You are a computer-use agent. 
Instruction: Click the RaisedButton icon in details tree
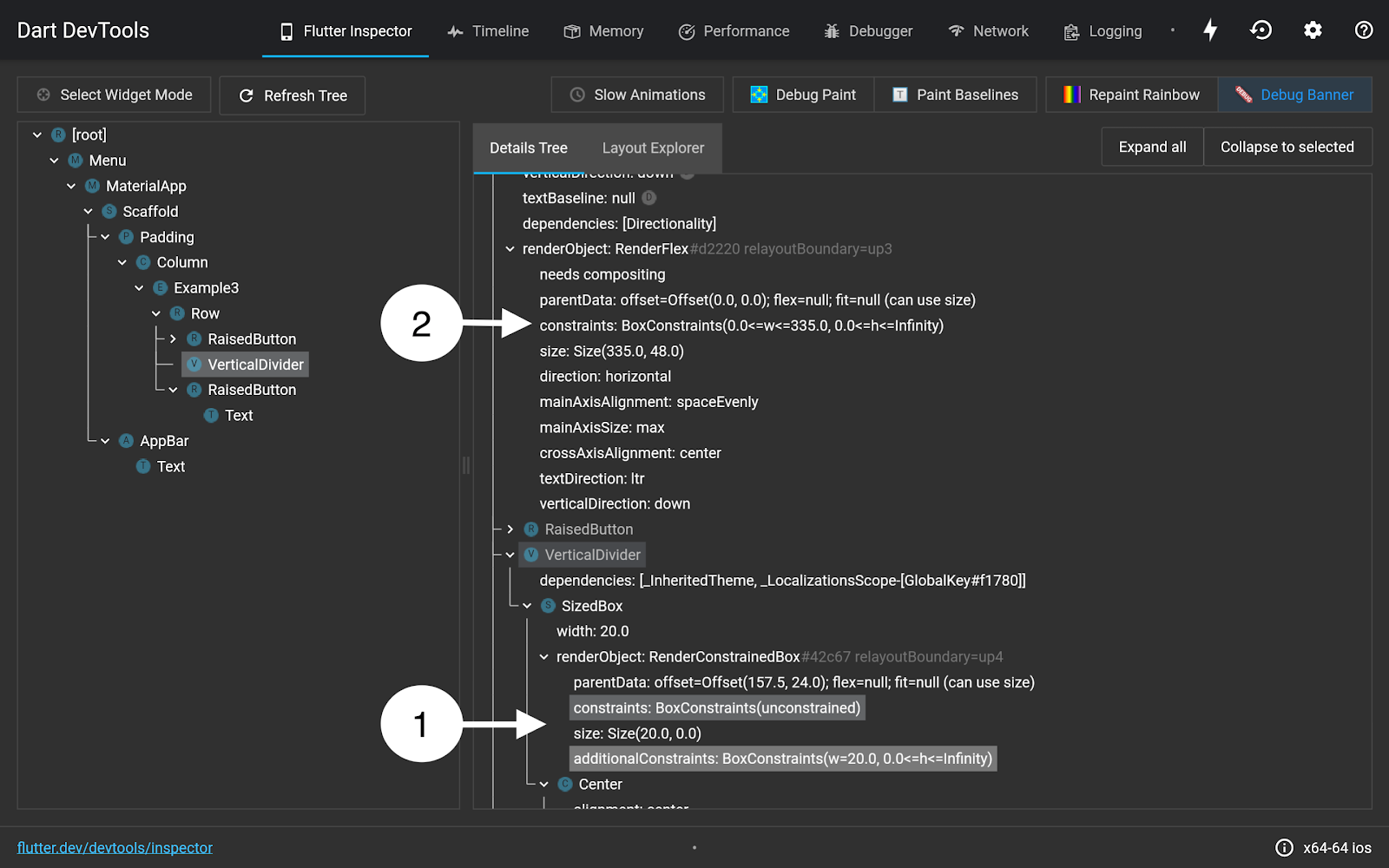tap(531, 529)
